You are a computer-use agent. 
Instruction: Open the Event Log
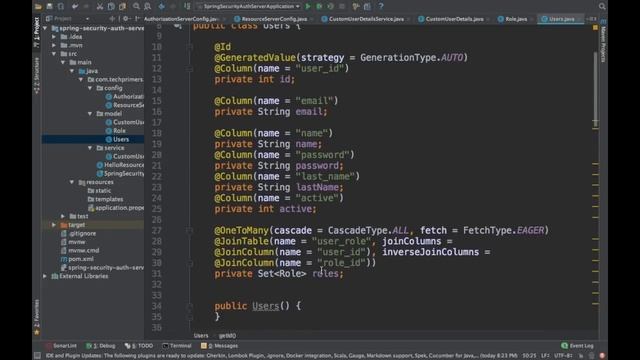pyautogui.click(x=577, y=346)
